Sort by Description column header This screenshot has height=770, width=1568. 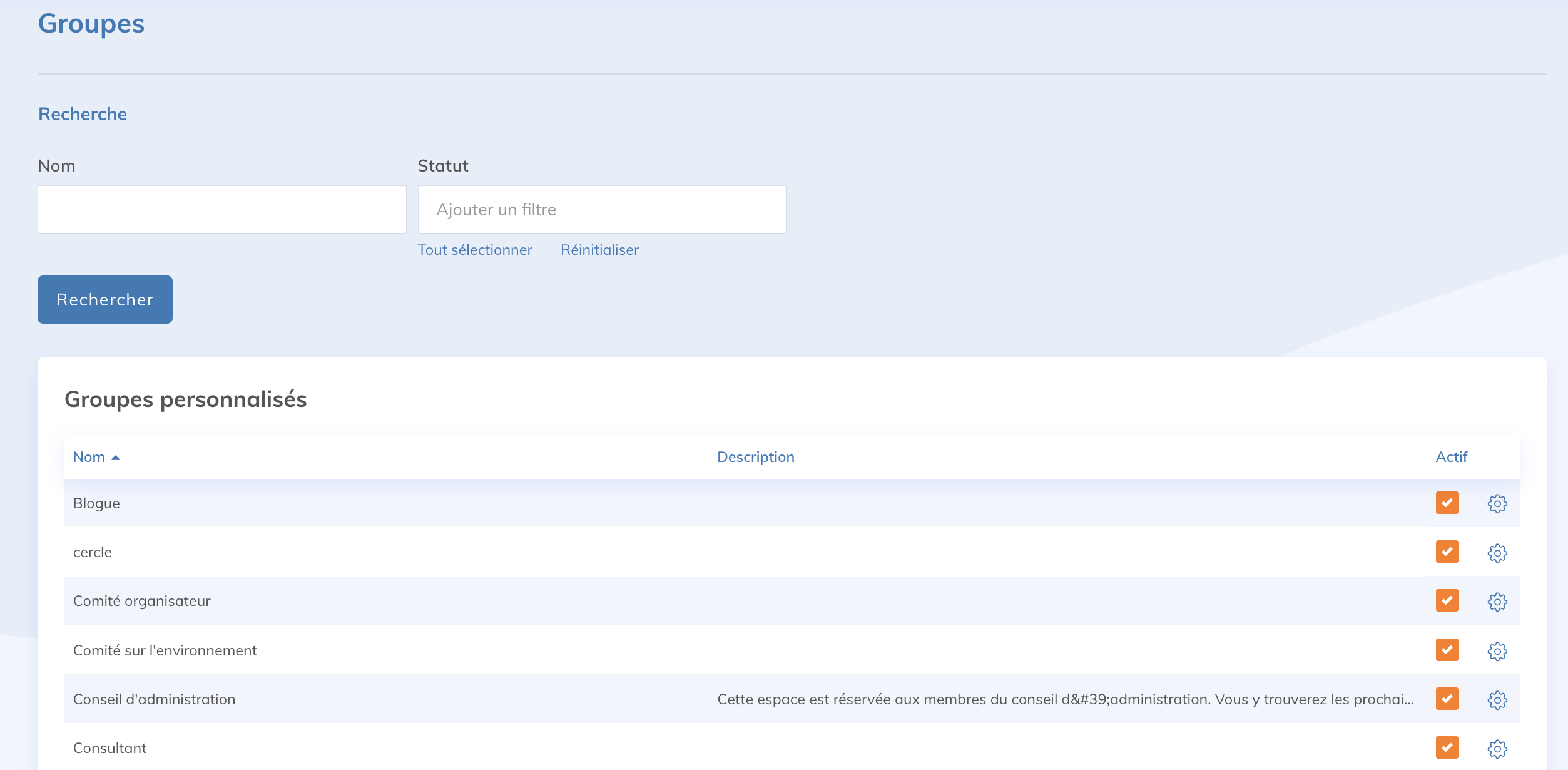(755, 457)
